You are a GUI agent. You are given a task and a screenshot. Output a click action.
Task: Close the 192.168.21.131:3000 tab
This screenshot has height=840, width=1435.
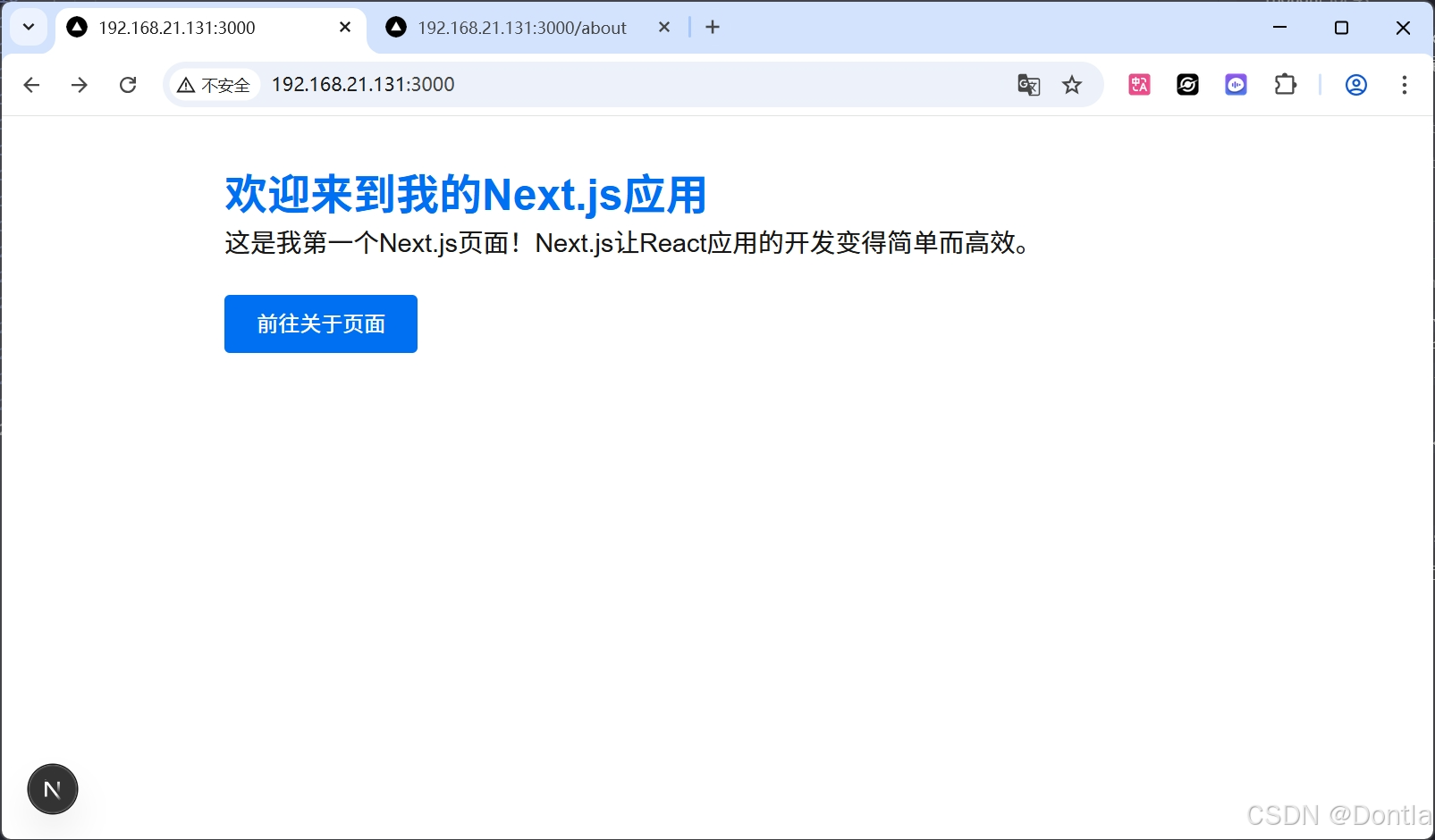pyautogui.click(x=345, y=28)
